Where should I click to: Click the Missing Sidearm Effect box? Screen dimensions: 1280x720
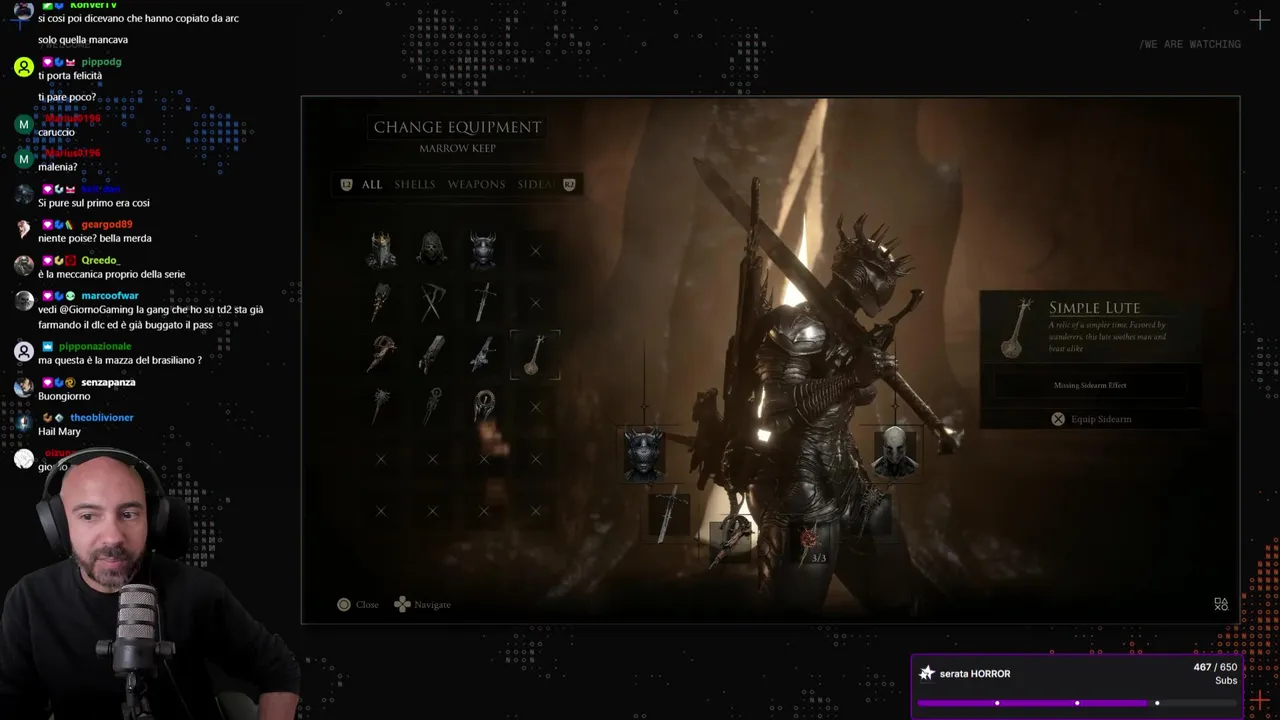pyautogui.click(x=1090, y=385)
